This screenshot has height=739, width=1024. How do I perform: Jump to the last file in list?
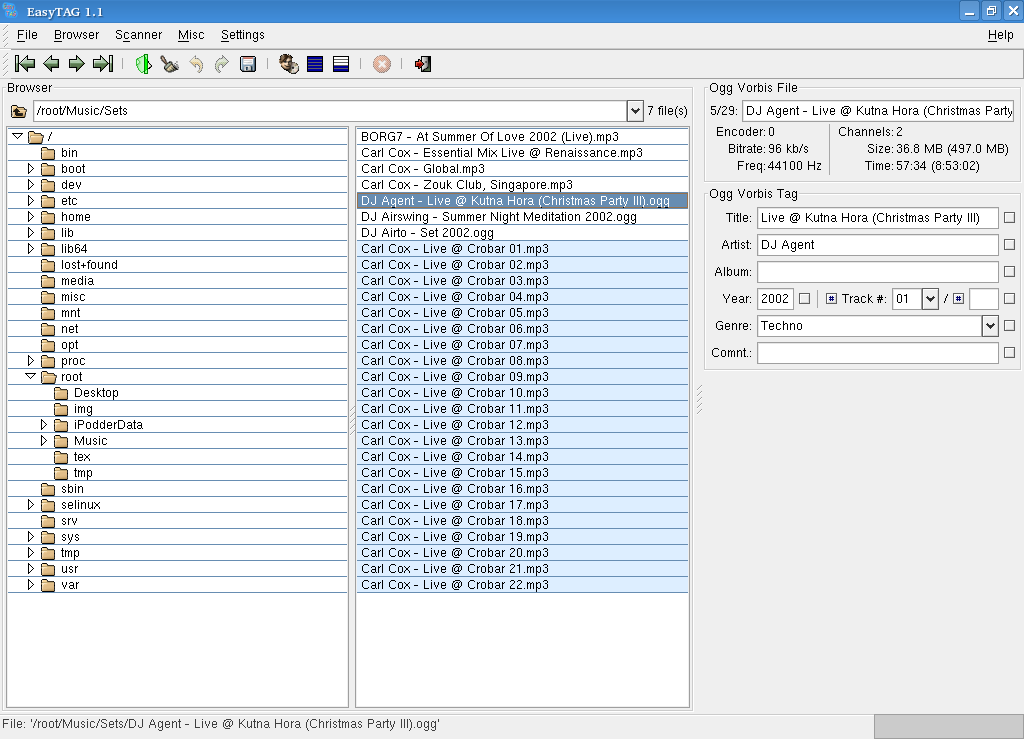pyautogui.click(x=102, y=64)
